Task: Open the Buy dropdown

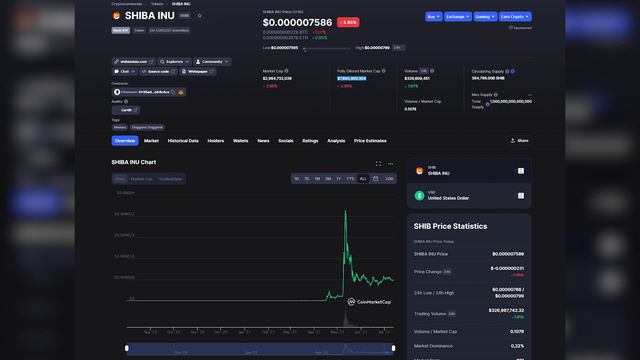Action: coord(433,17)
